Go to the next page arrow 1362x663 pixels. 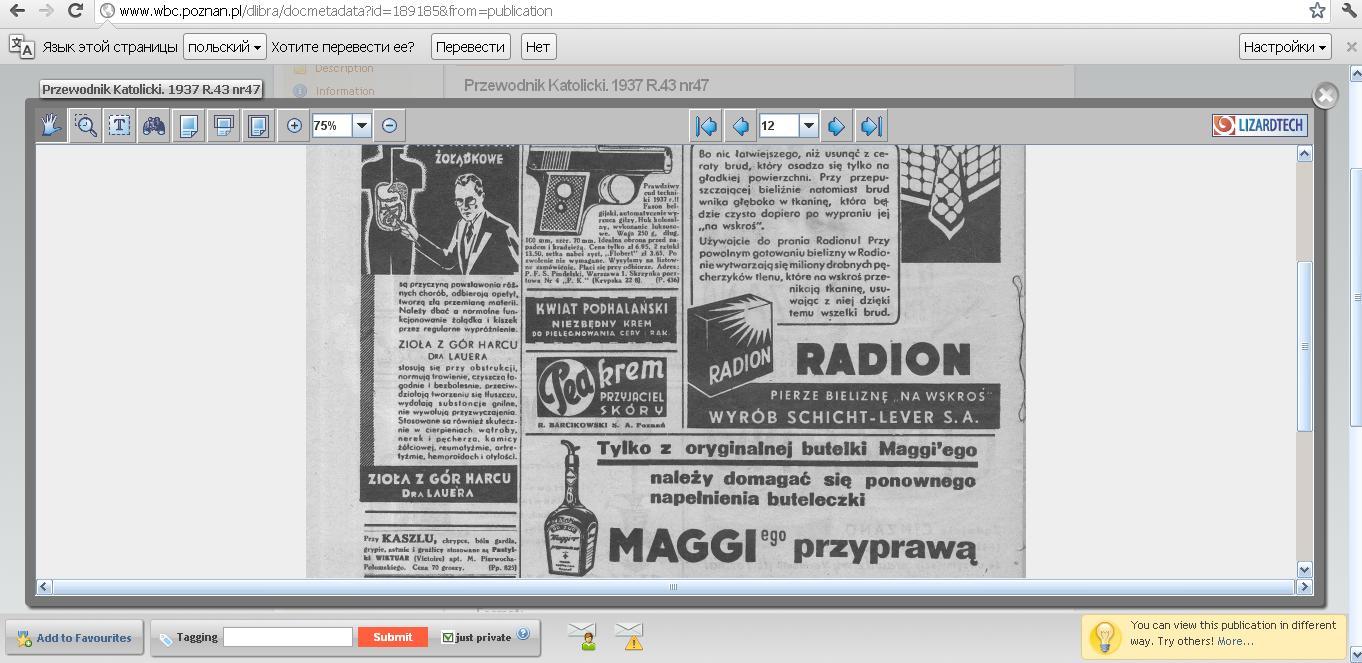(x=837, y=126)
